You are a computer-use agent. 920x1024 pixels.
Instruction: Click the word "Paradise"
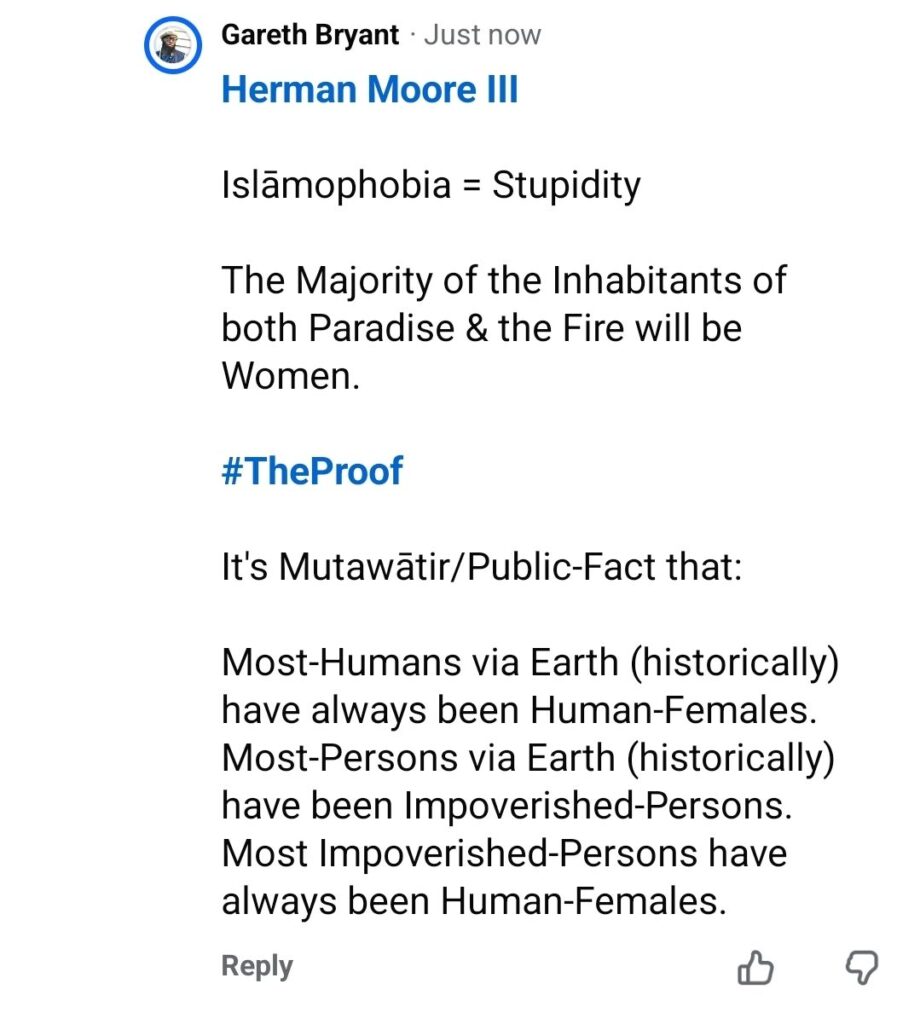click(382, 328)
